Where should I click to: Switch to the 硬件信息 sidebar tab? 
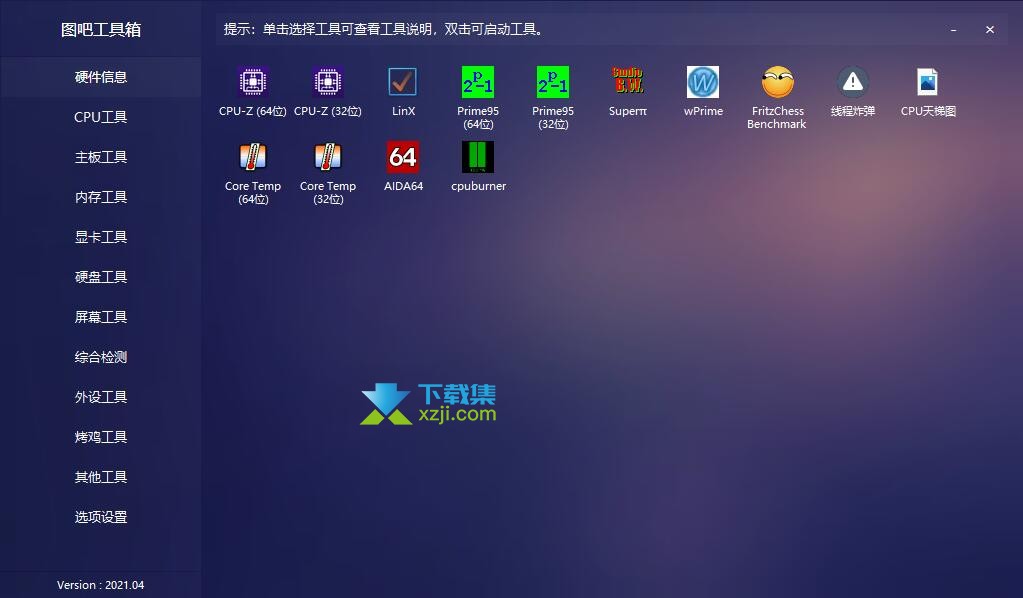(x=101, y=77)
